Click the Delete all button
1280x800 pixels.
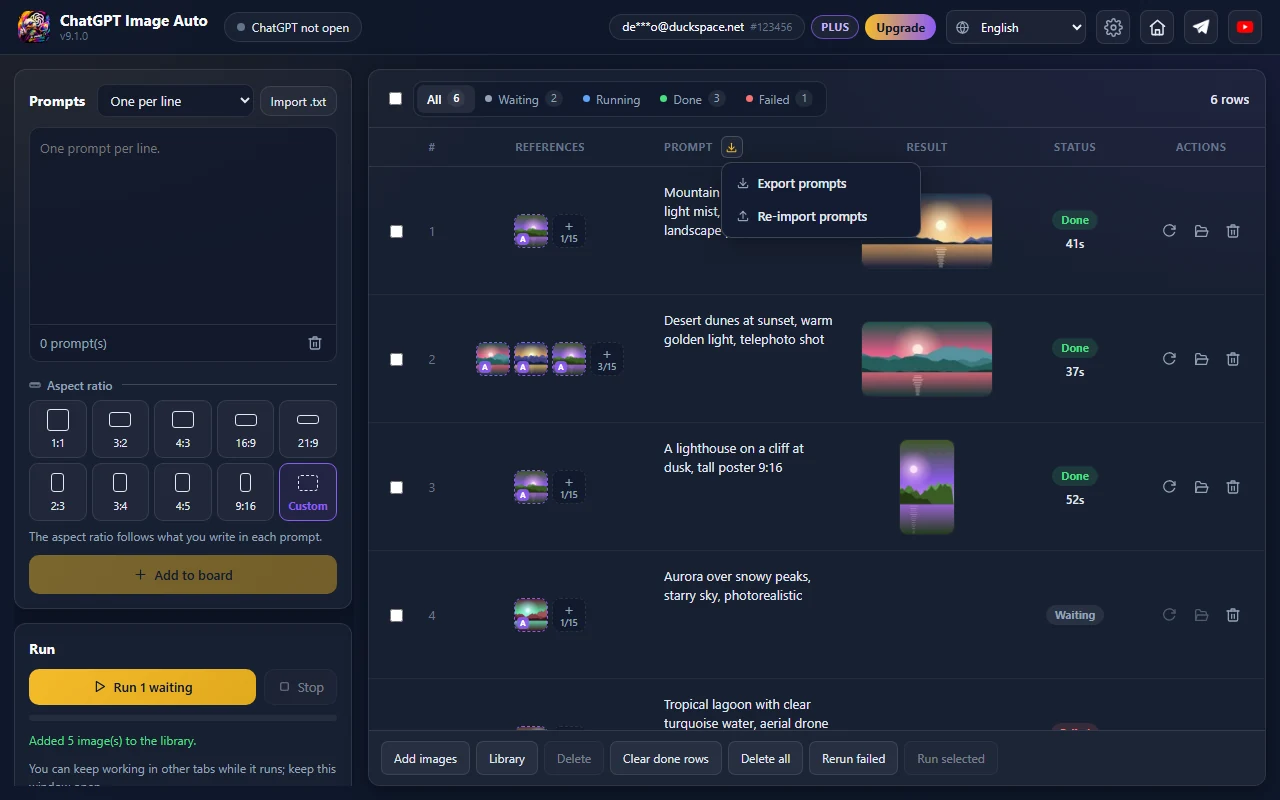click(765, 758)
